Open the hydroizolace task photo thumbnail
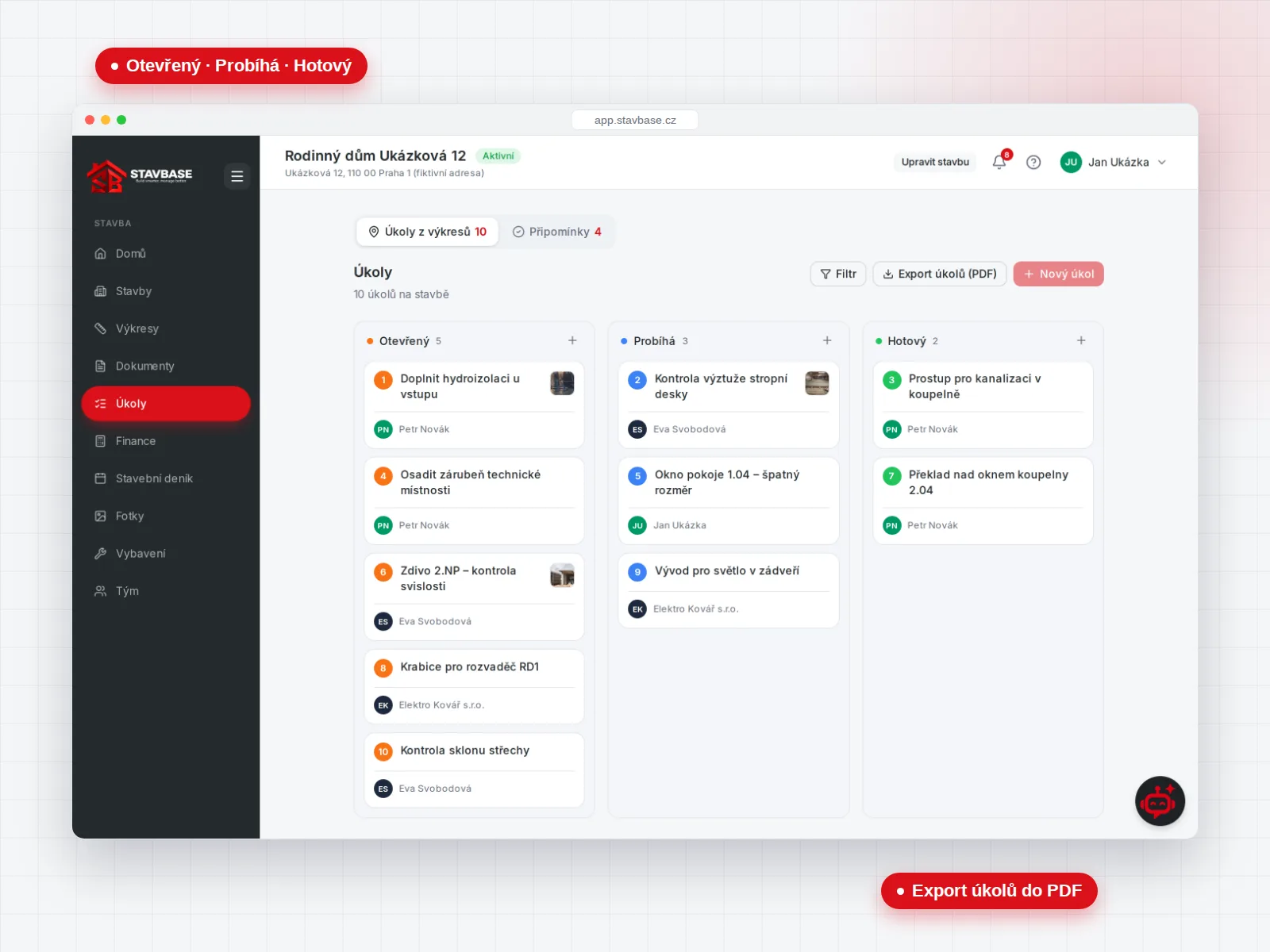 (x=562, y=383)
